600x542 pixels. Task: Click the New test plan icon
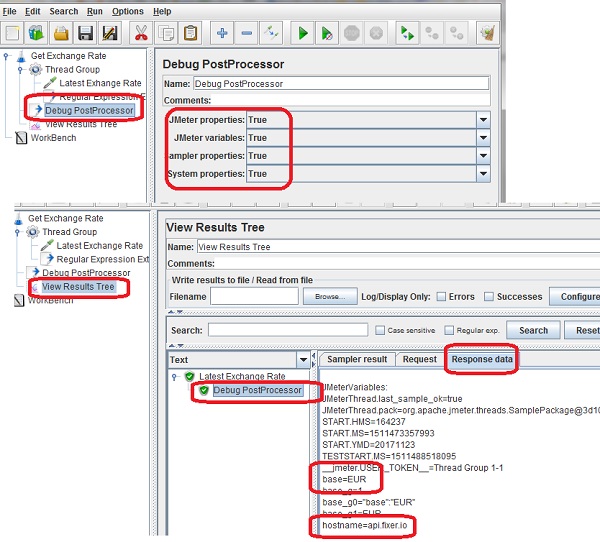[12, 33]
